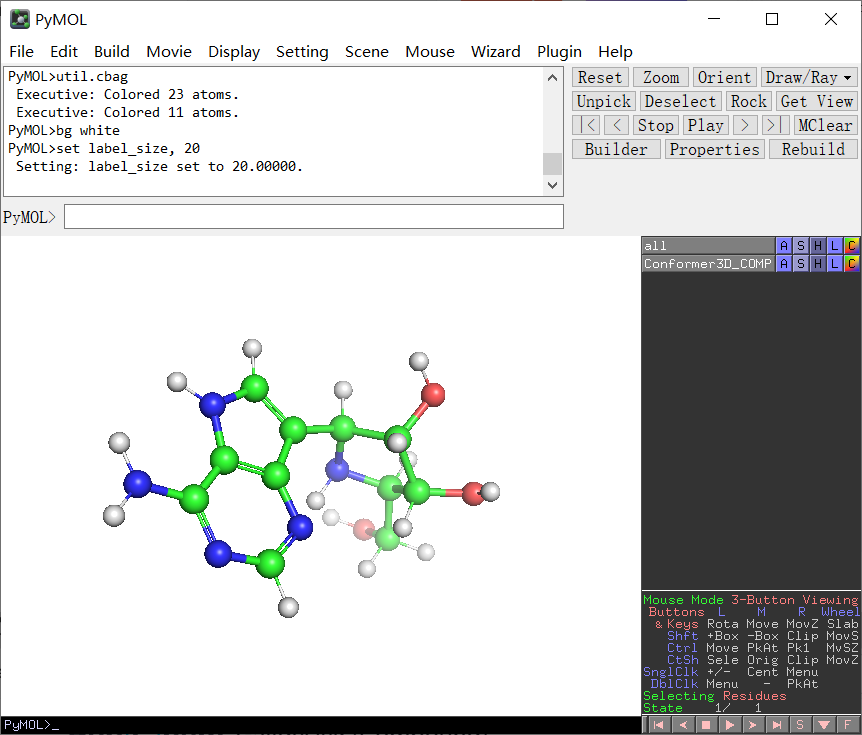Screen dimensions: 862x735
Task: Click the Reset button
Action: (600, 78)
